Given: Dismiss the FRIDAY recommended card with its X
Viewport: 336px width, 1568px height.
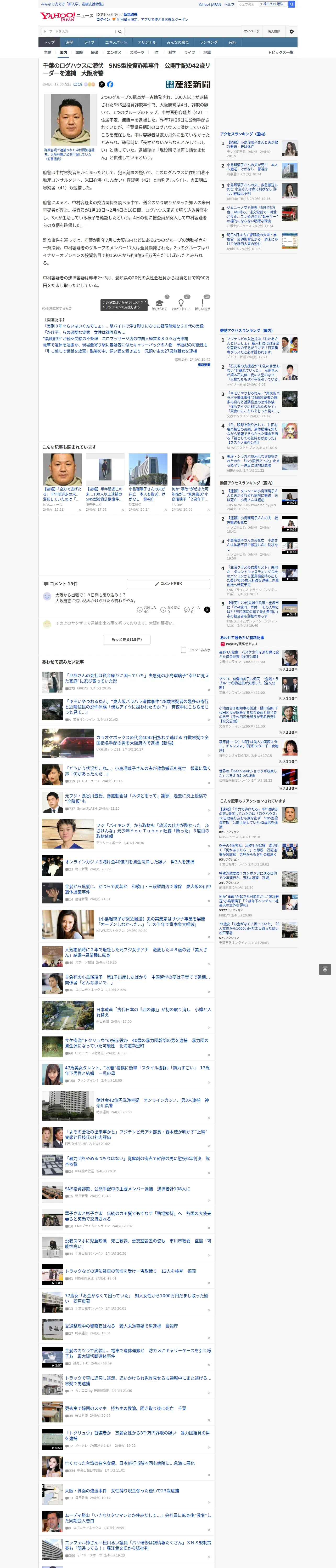Looking at the screenshot, I should pyautogui.click(x=209, y=510).
